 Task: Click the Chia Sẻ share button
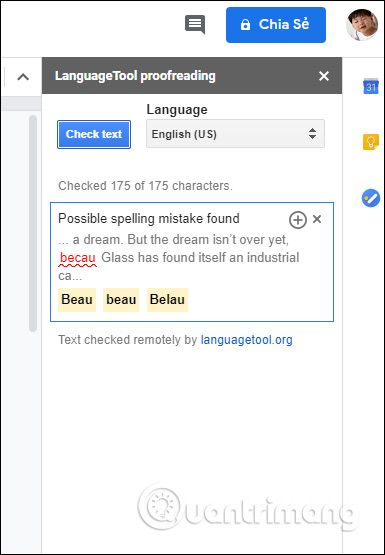276,25
